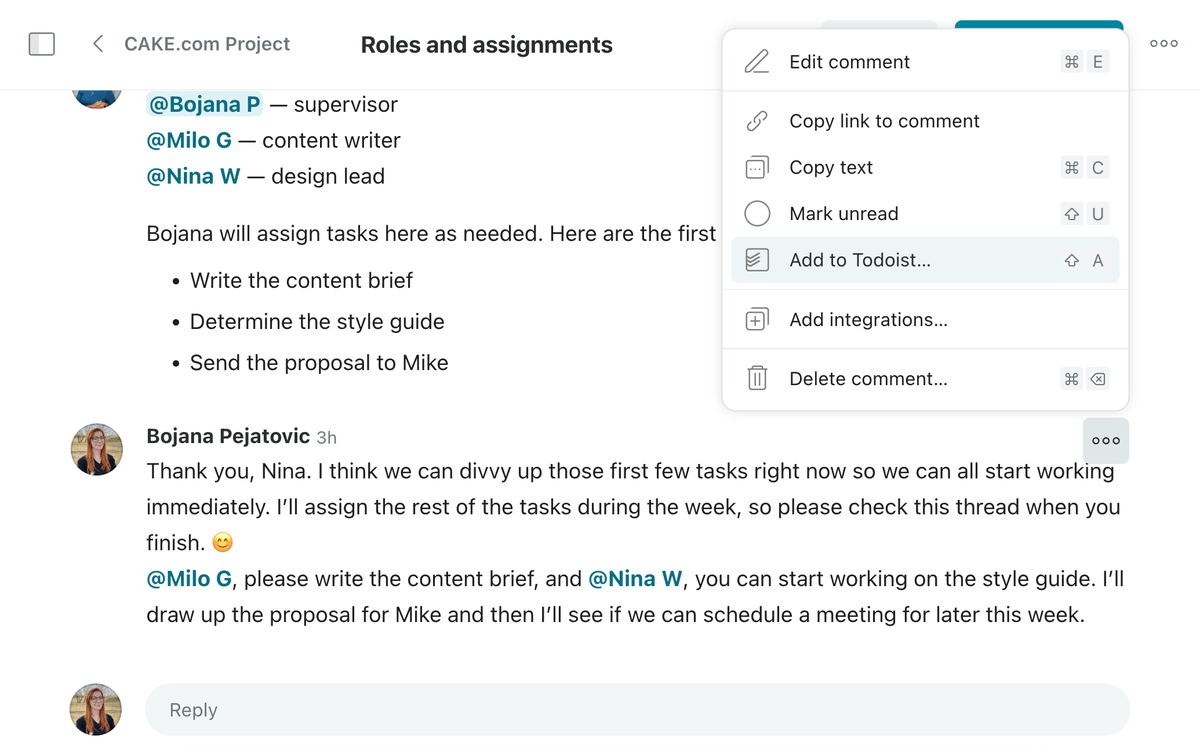The height and width of the screenshot is (746, 1200).
Task: Go back using the left chevron
Action: click(x=98, y=44)
